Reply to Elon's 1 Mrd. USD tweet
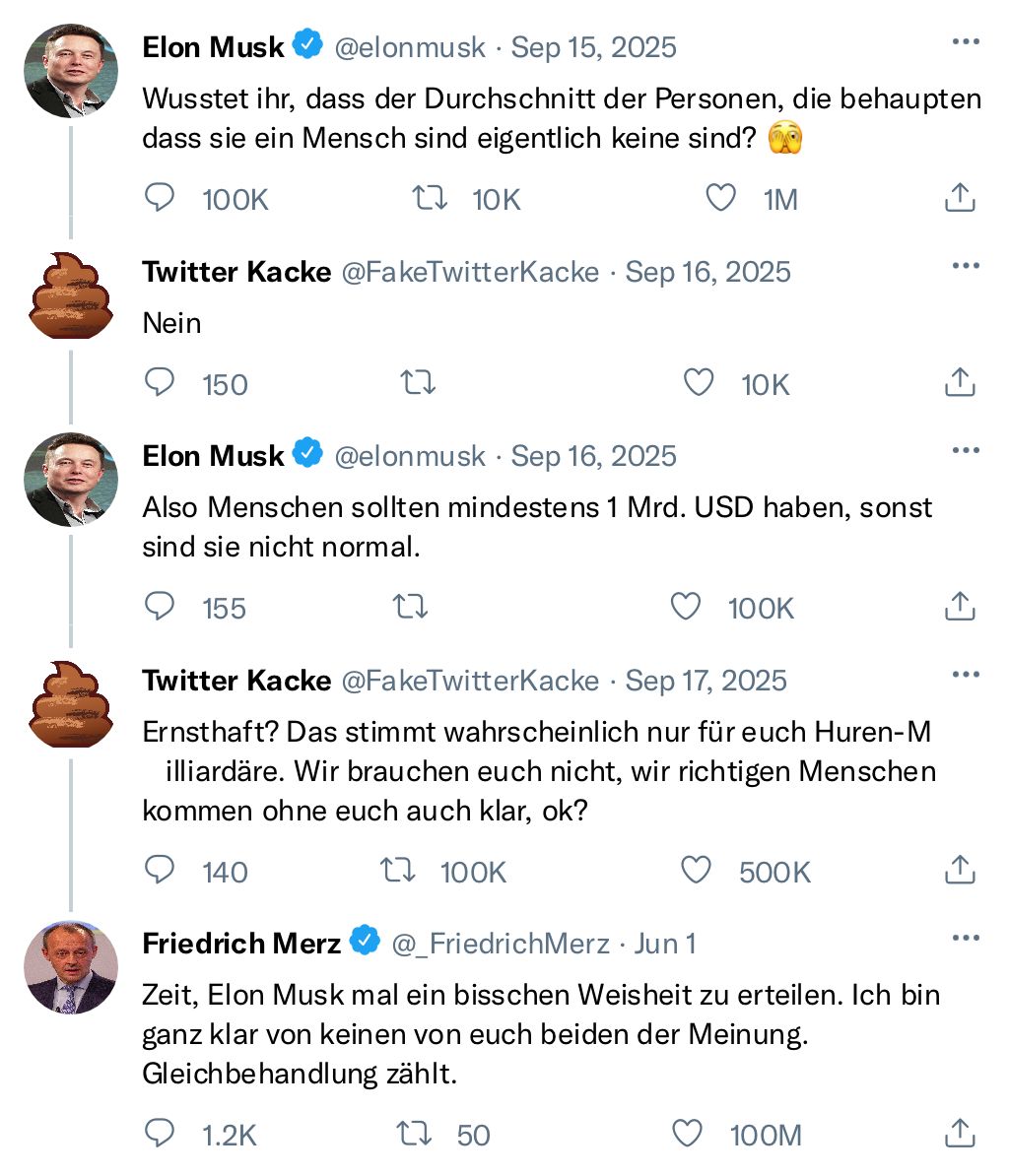Viewport: 1009px width, 1176px height. [160, 607]
